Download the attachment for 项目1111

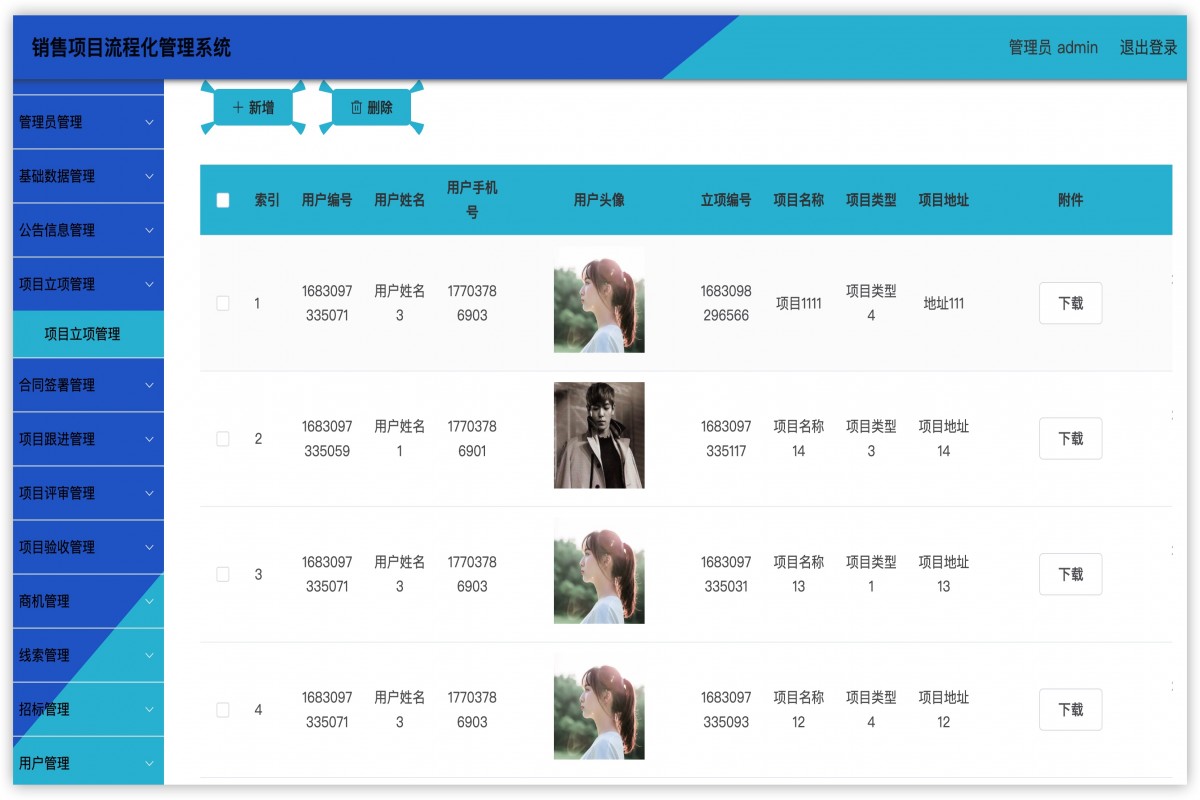pos(1070,302)
